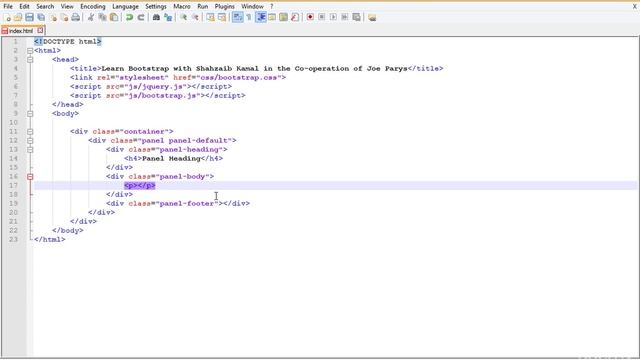The height and width of the screenshot is (360, 640).
Task: Undo the last edit with the green arrow
Action: click(x=129, y=17)
